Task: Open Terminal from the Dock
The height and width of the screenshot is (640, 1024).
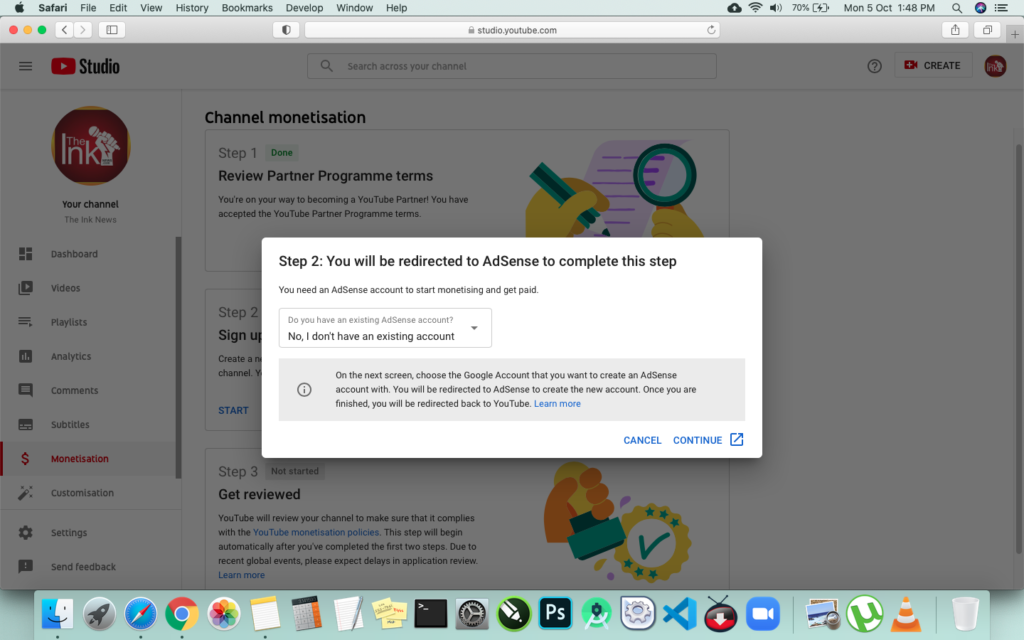Action: tap(430, 614)
